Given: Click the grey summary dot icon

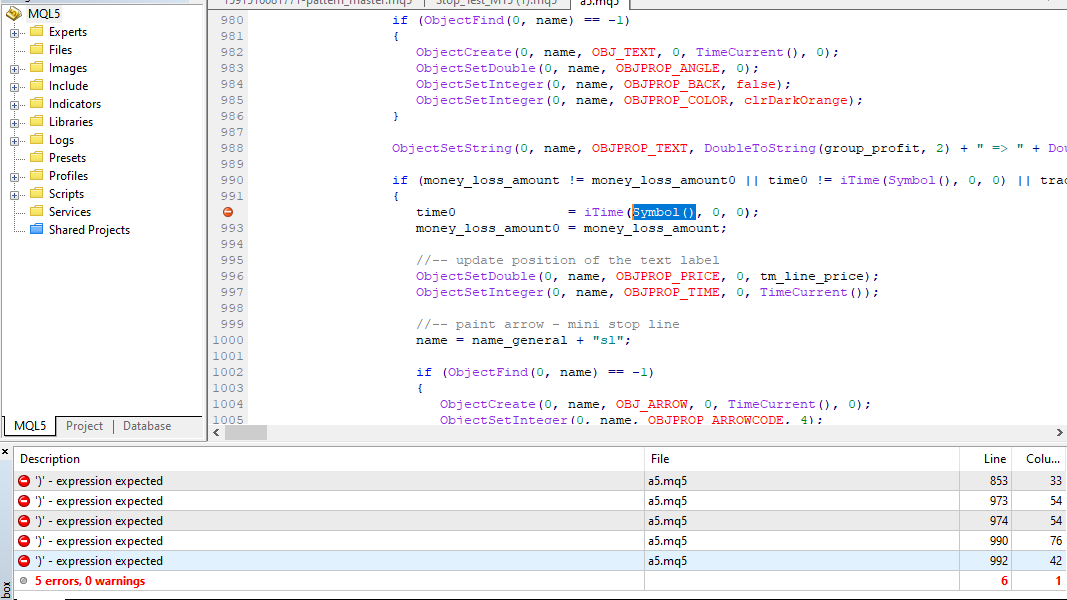Looking at the screenshot, I should click(x=24, y=581).
